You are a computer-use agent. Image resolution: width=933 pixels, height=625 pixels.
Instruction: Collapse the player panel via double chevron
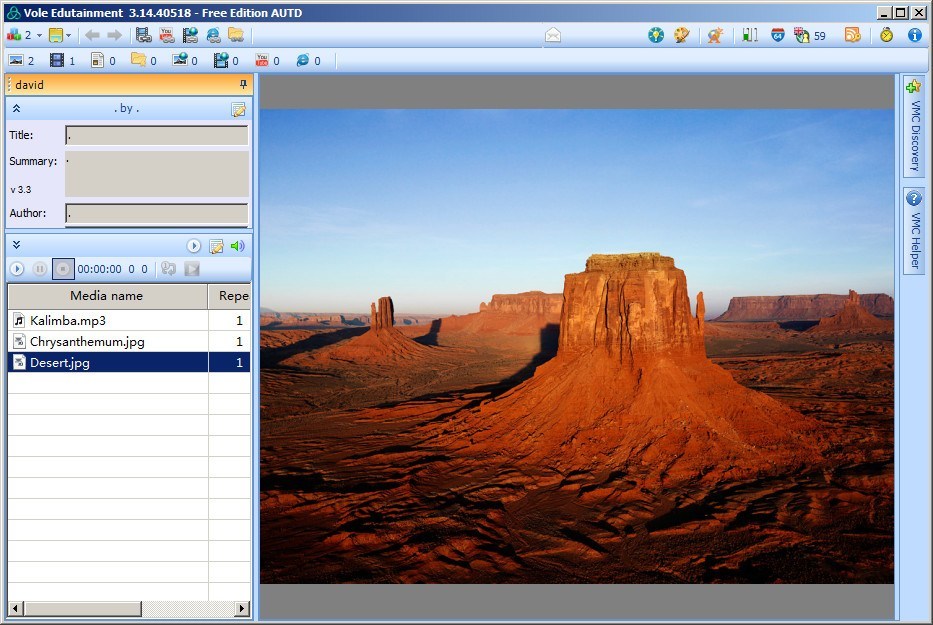pyautogui.click(x=17, y=244)
